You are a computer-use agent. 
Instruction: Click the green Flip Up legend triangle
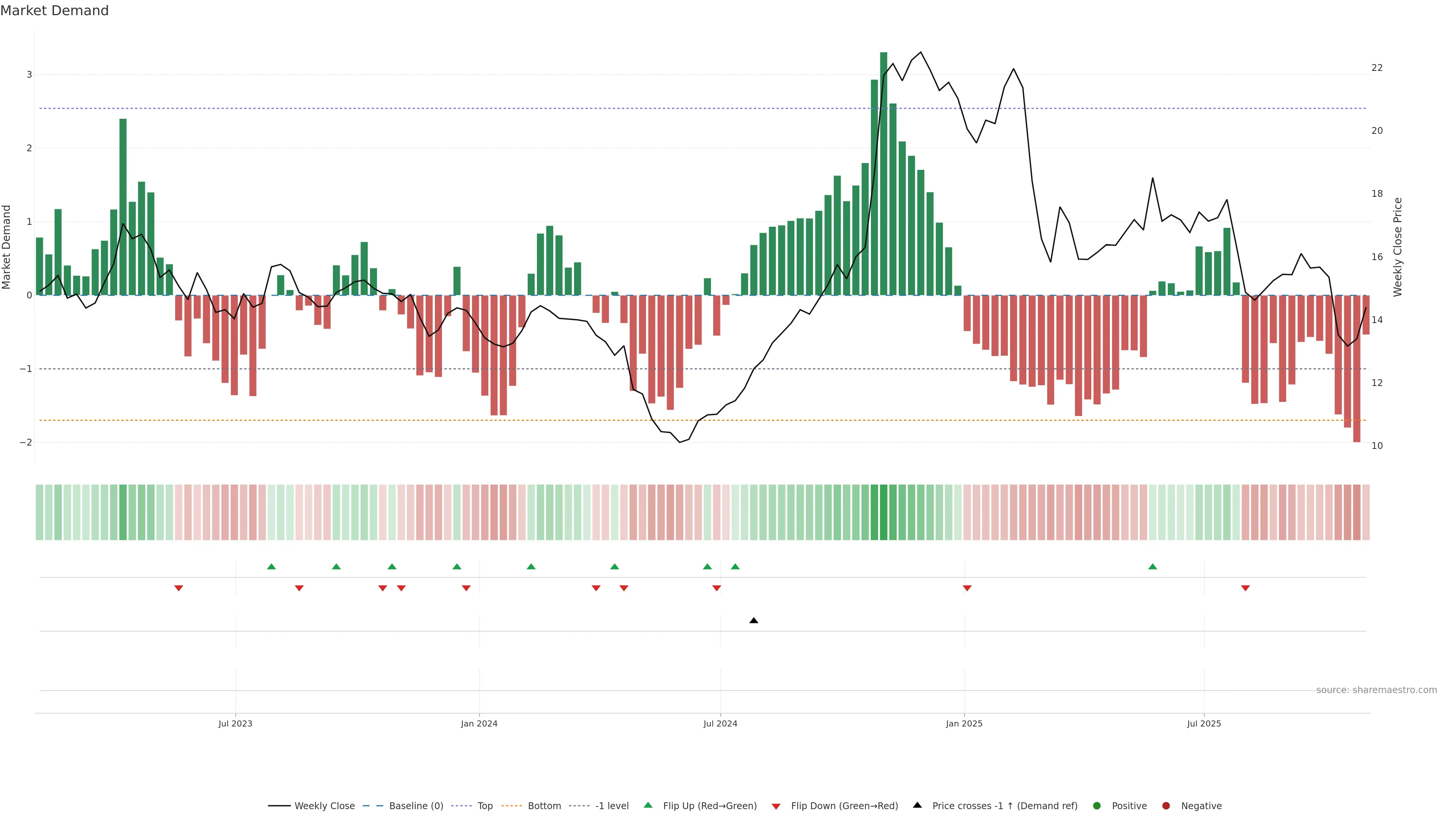[x=648, y=805]
